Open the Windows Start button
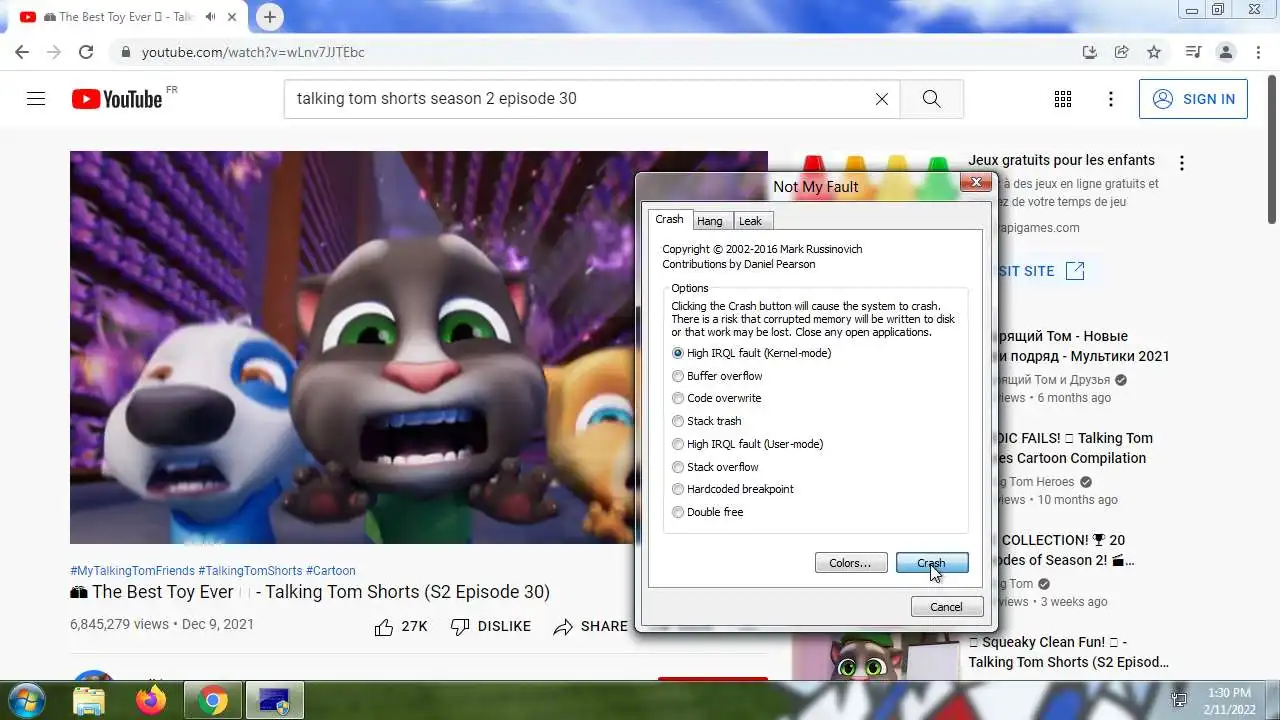1280x720 pixels. pyautogui.click(x=27, y=700)
